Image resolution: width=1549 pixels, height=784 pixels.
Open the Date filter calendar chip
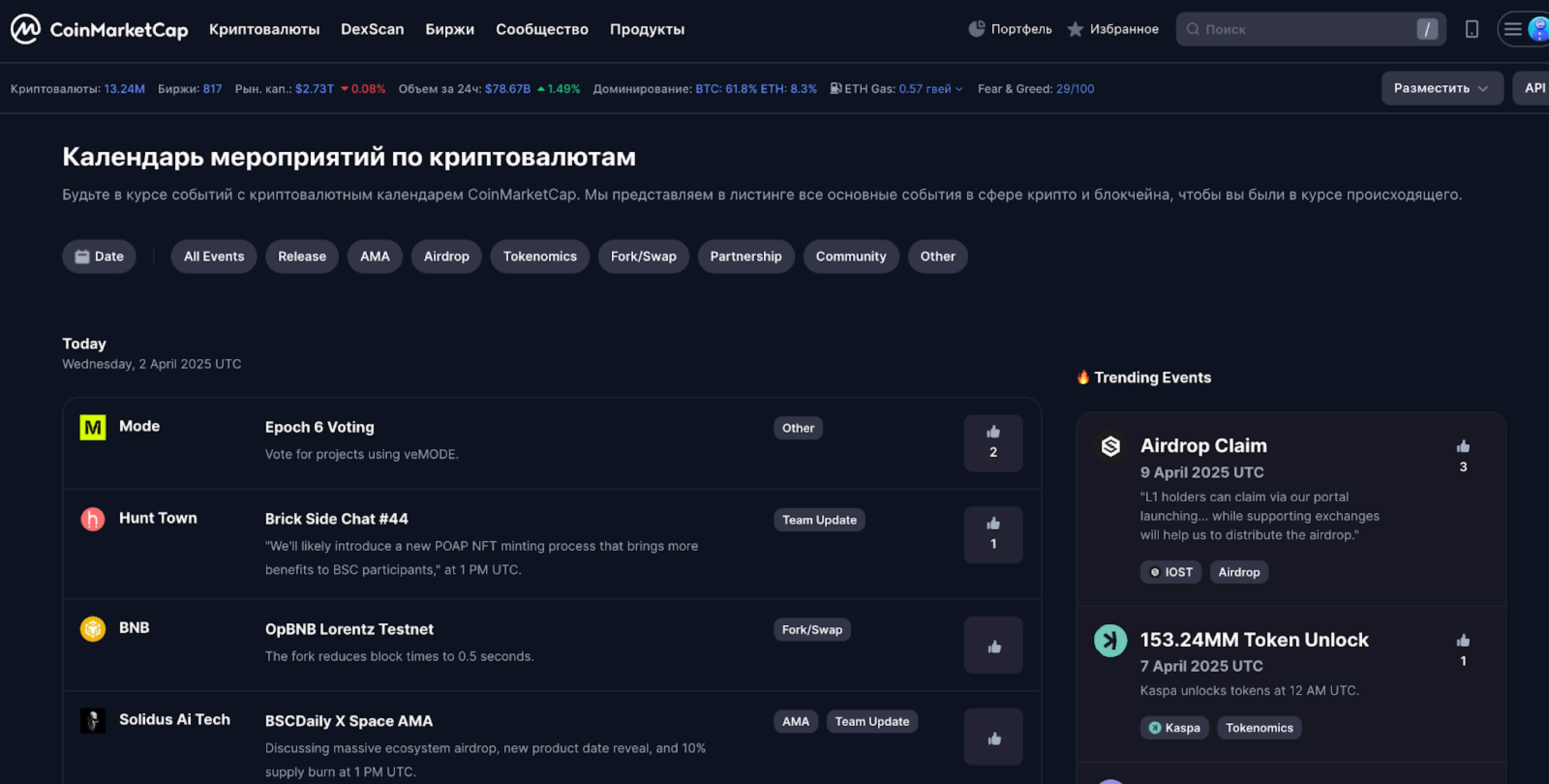(x=99, y=257)
